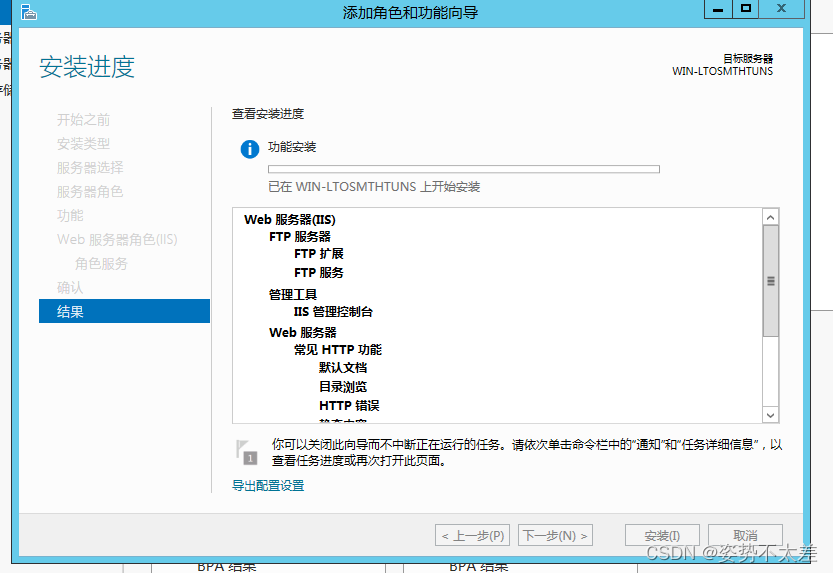Click the scroll down arrow of feature list
Image resolution: width=833 pixels, height=573 pixels.
(x=770, y=415)
